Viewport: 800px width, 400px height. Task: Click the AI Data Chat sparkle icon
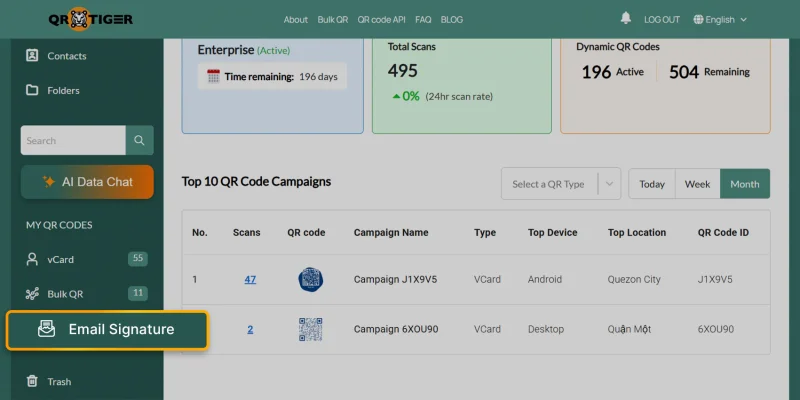(49, 182)
